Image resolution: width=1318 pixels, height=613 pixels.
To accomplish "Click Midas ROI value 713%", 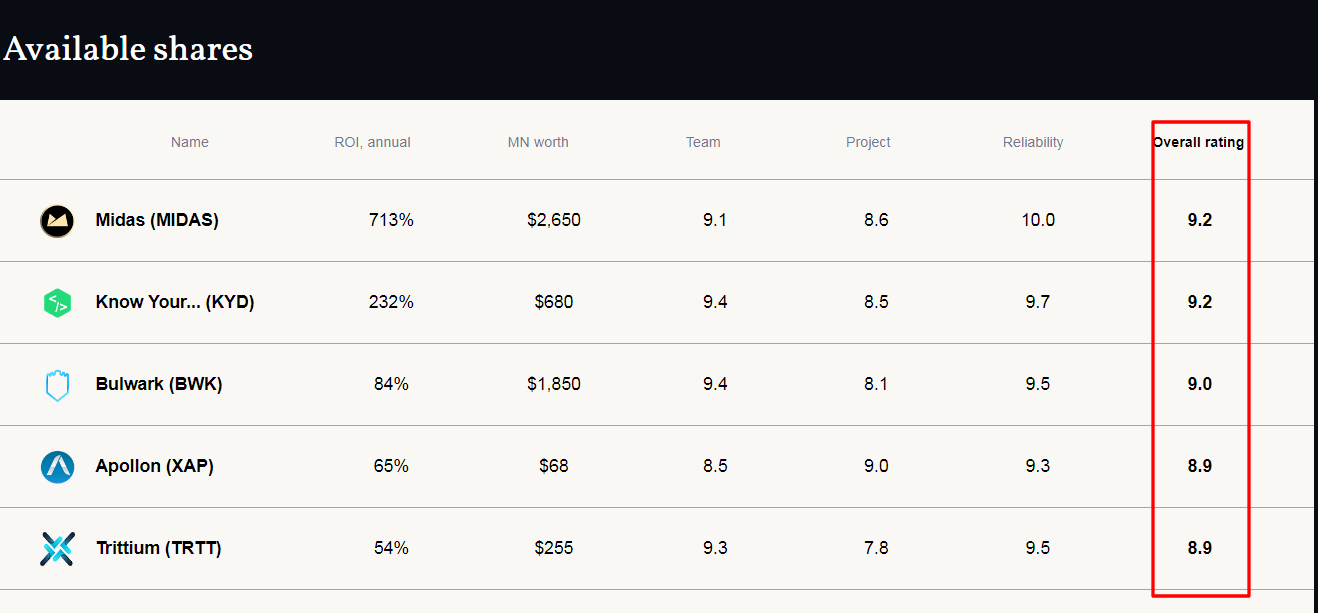I will pos(391,220).
